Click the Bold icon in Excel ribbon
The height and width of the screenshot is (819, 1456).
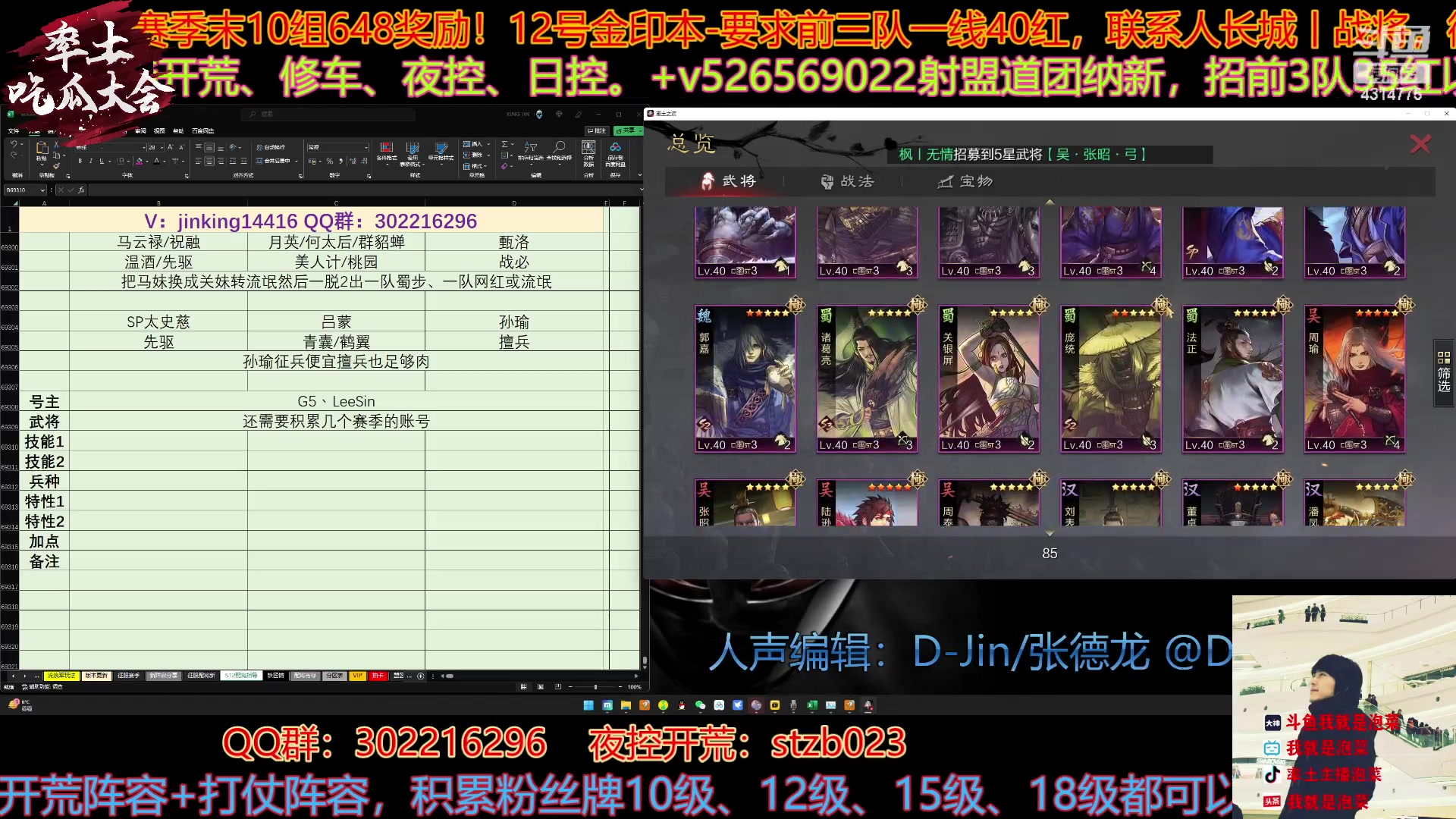point(80,161)
